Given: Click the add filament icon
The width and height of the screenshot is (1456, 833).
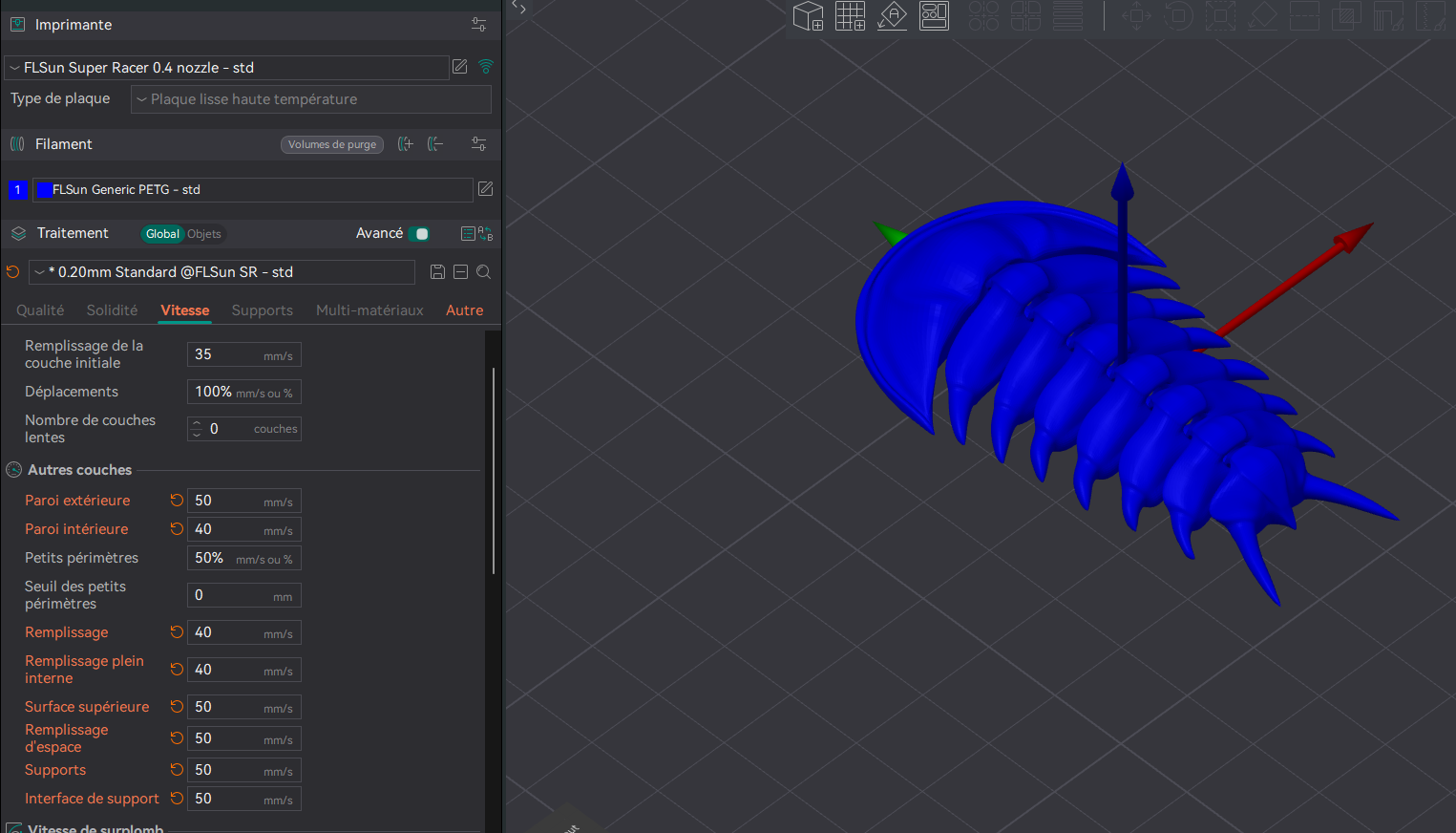Looking at the screenshot, I should [x=406, y=144].
